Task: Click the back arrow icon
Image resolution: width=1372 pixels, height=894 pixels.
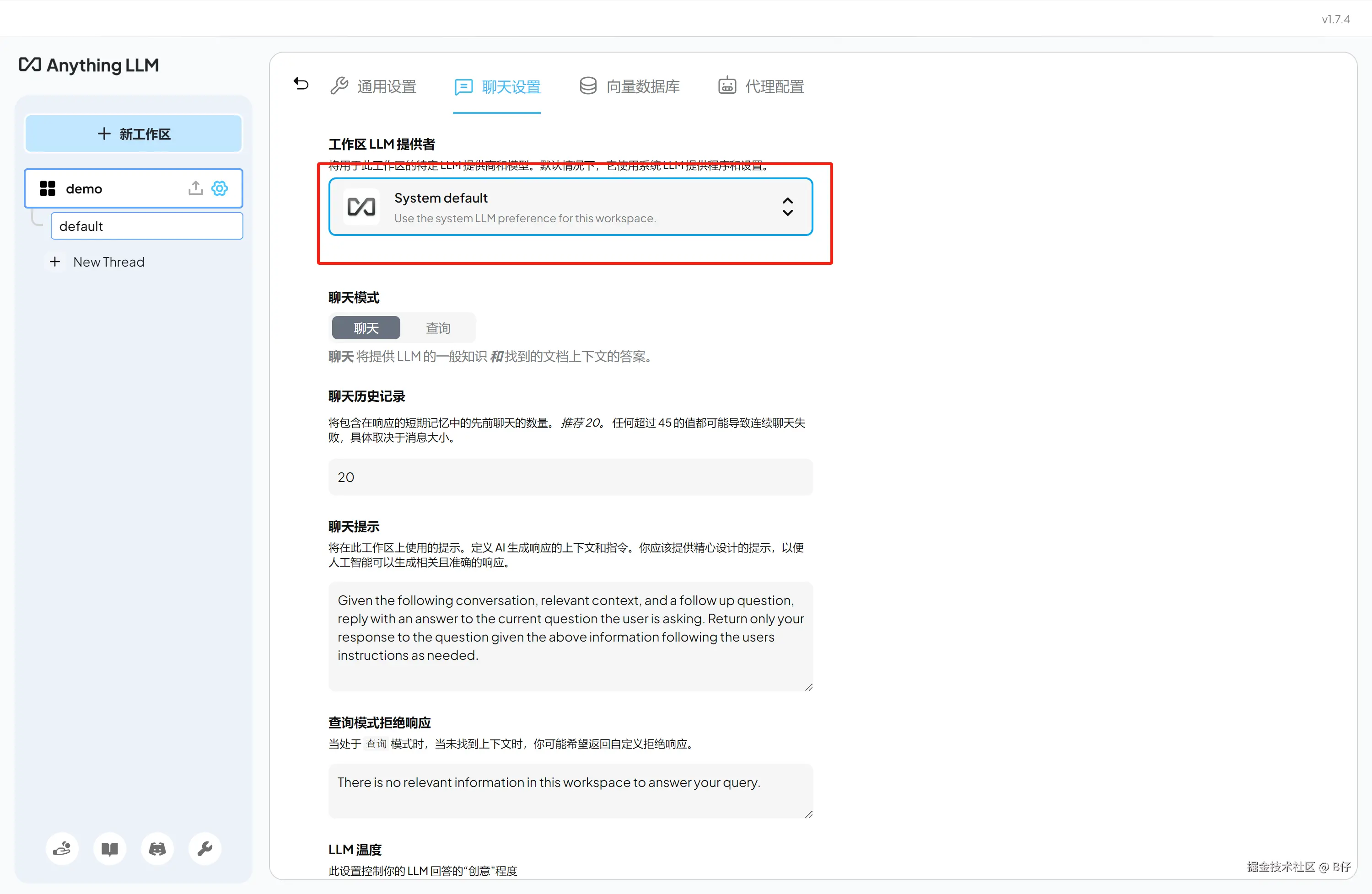Action: [301, 85]
